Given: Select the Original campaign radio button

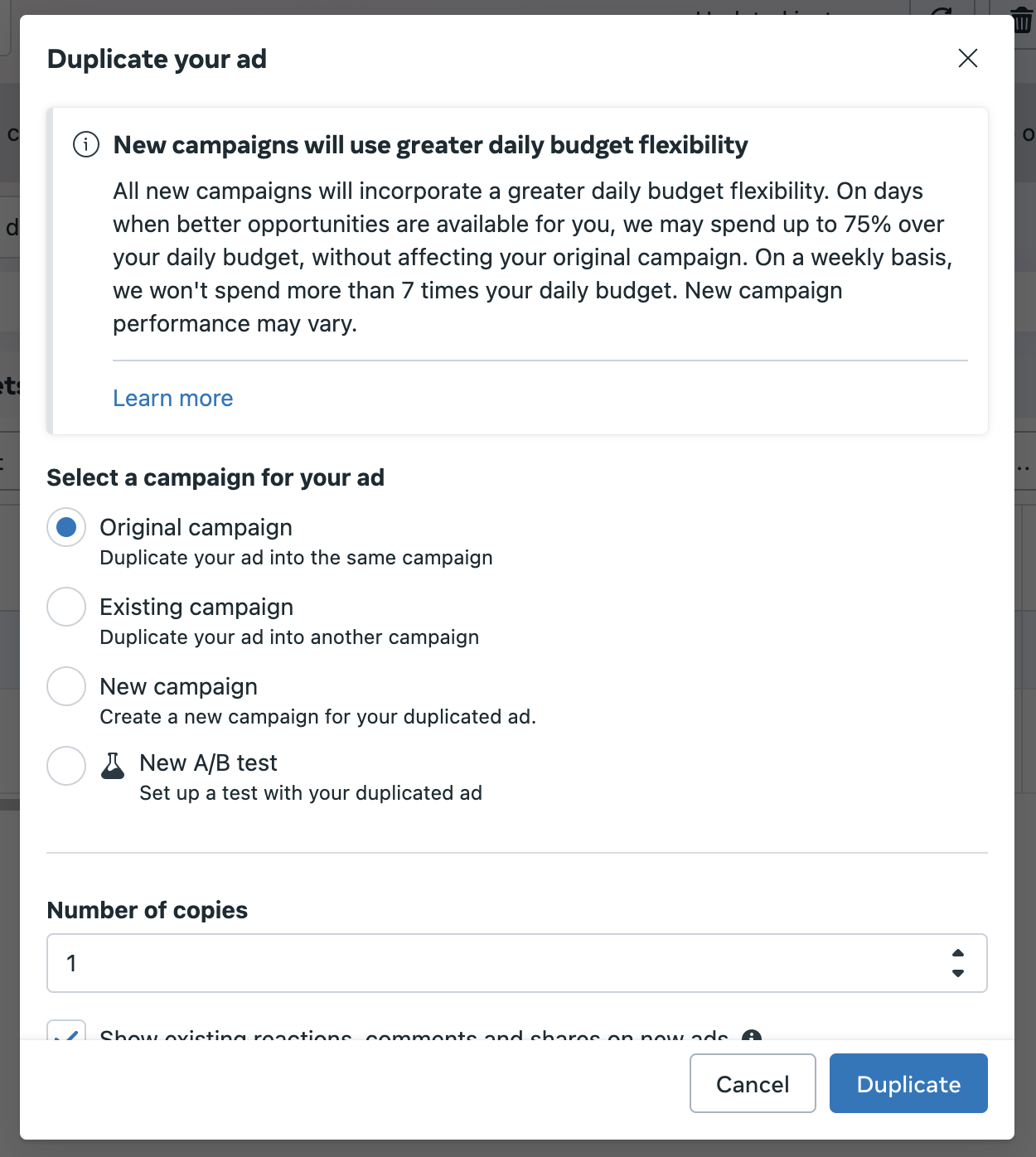Looking at the screenshot, I should point(66,527).
